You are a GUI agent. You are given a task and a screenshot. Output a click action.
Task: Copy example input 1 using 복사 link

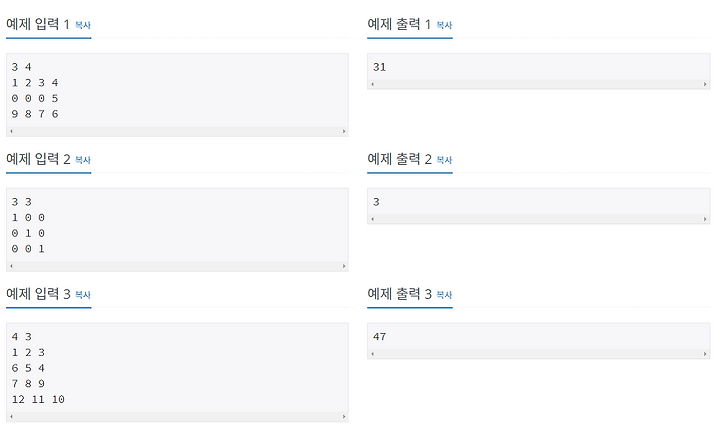click(x=83, y=25)
